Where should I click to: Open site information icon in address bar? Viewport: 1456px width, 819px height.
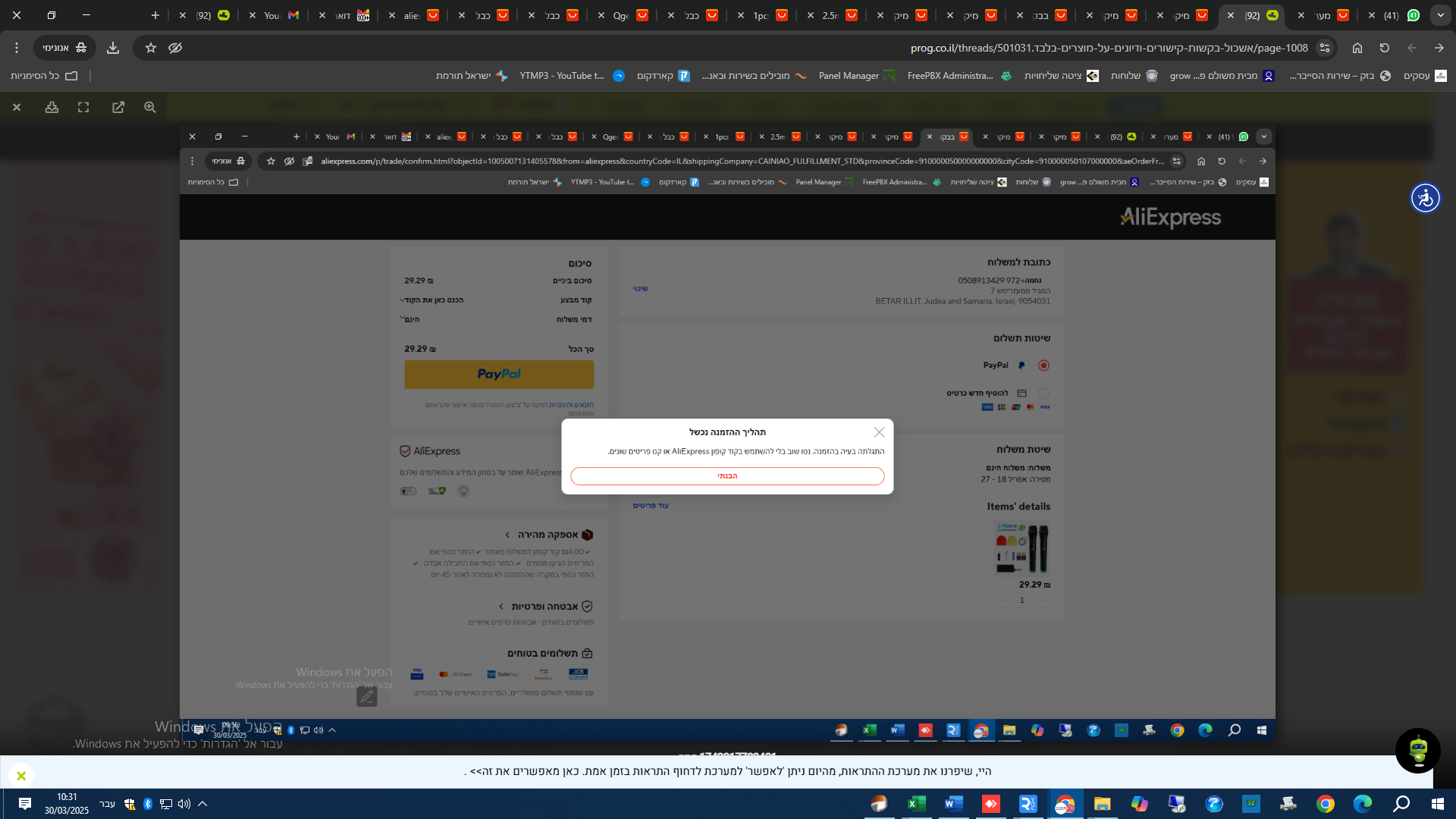click(1325, 48)
